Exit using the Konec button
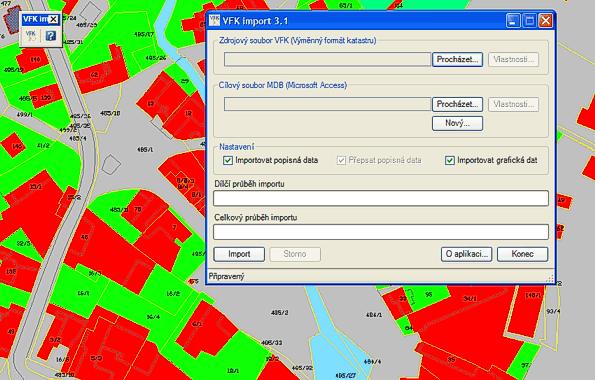 click(523, 254)
